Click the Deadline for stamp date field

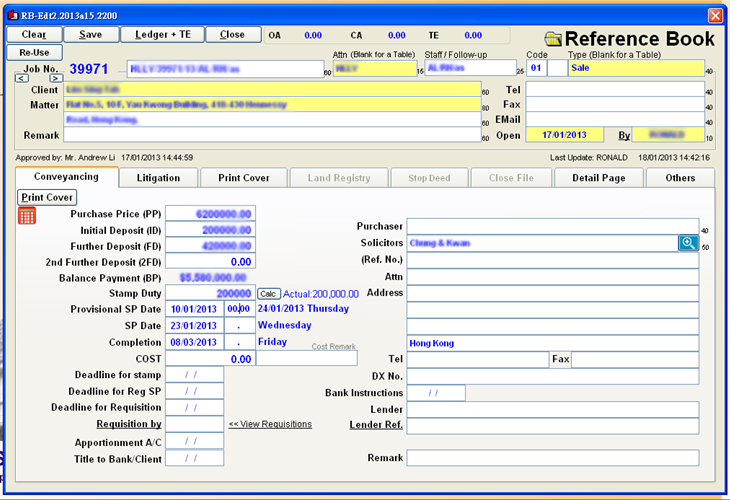coord(195,375)
